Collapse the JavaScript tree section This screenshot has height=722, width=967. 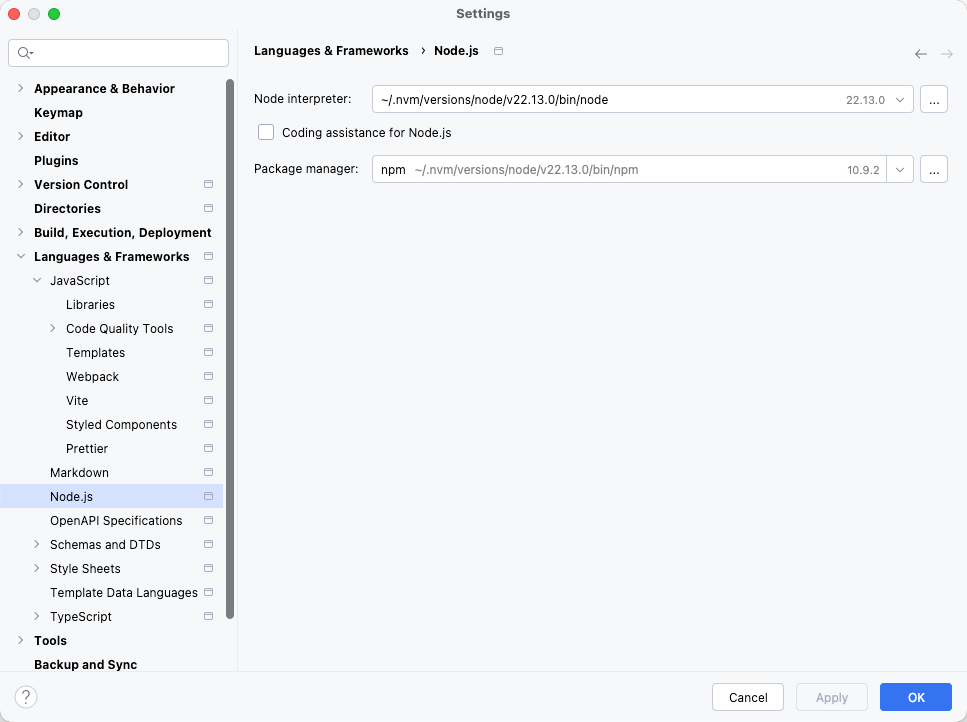click(x=37, y=281)
